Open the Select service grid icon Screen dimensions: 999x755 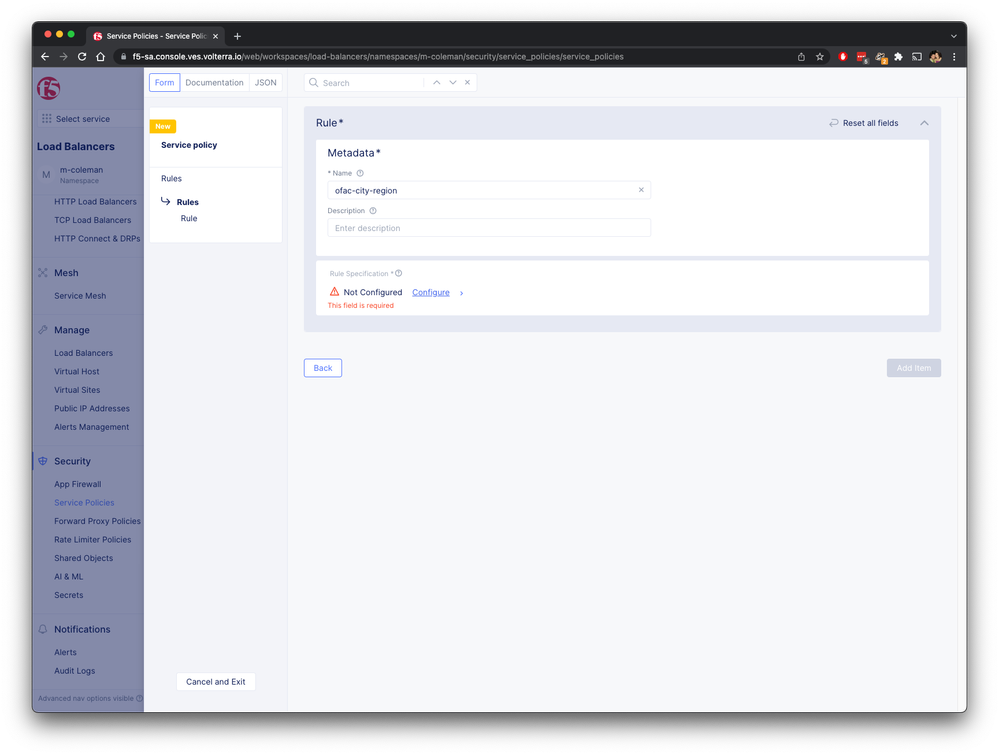47,119
